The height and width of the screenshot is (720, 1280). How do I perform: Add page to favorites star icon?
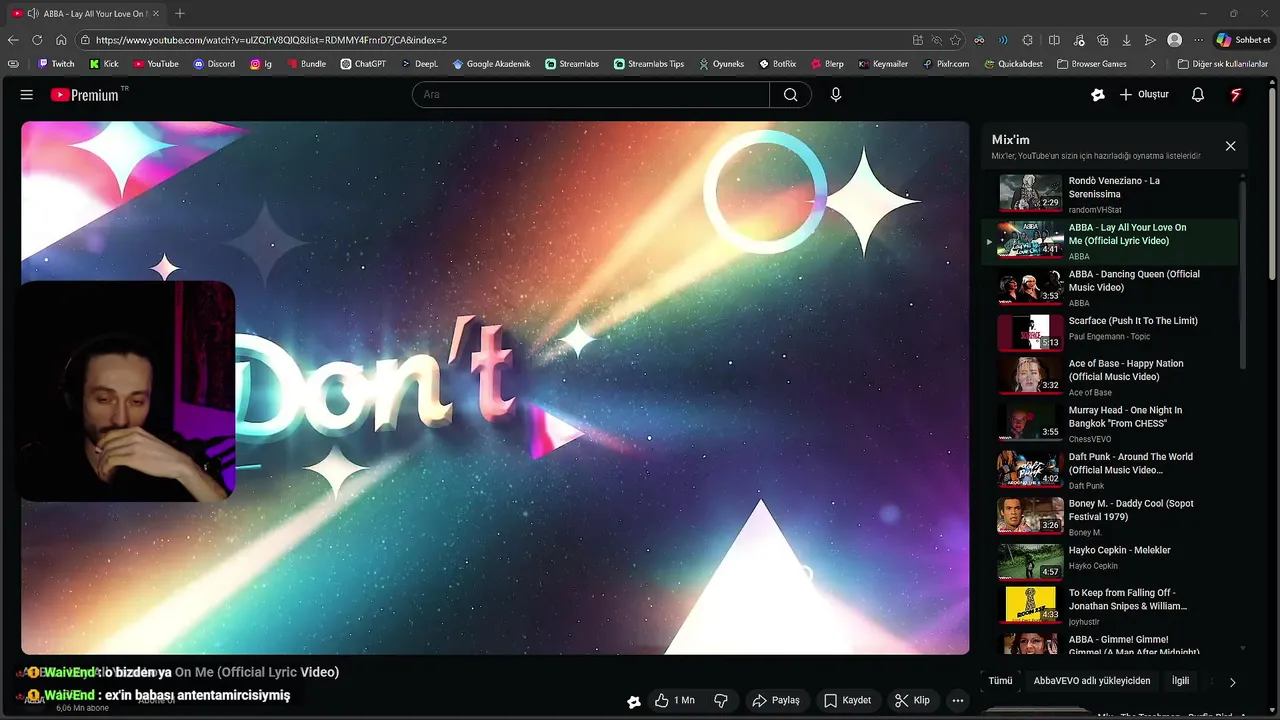point(955,40)
